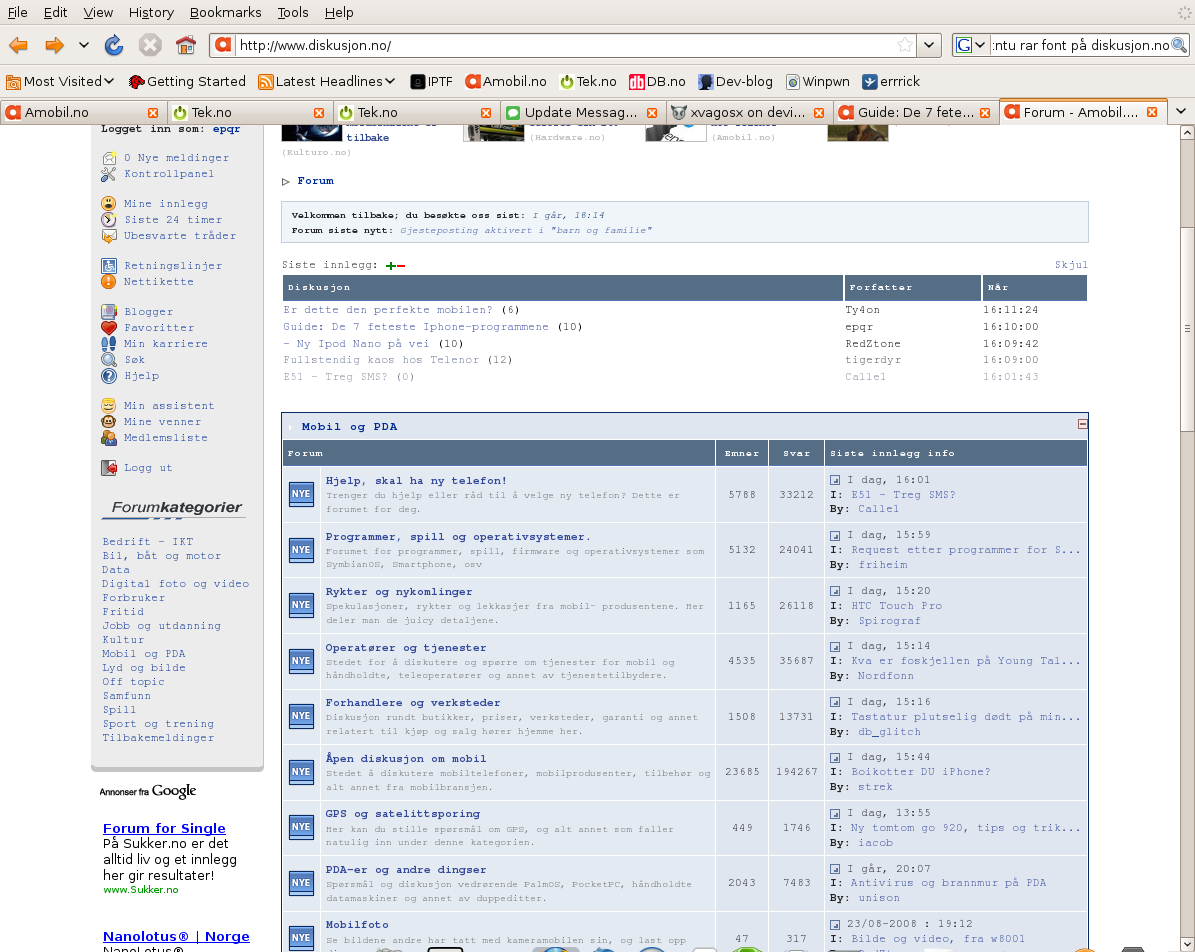The width and height of the screenshot is (1195, 952).
Task: Switch to the Update Messag... tab
Action: click(580, 112)
